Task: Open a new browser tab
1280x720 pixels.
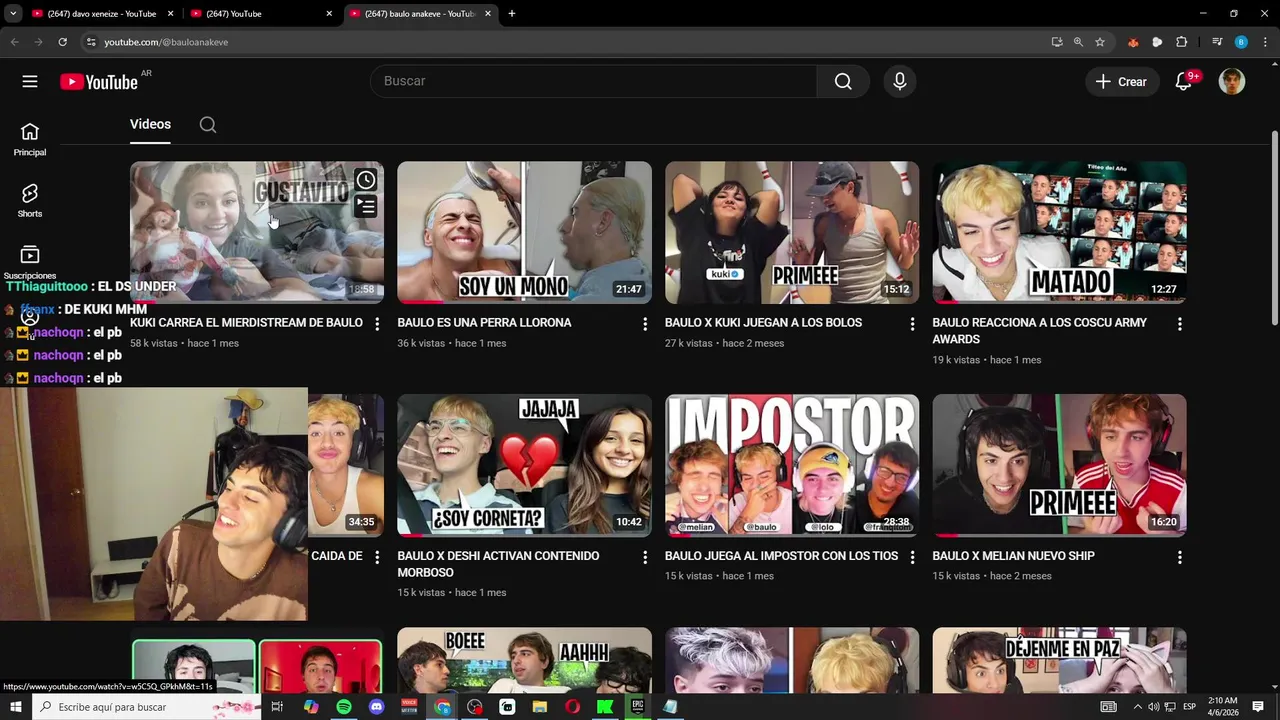Action: (512, 14)
